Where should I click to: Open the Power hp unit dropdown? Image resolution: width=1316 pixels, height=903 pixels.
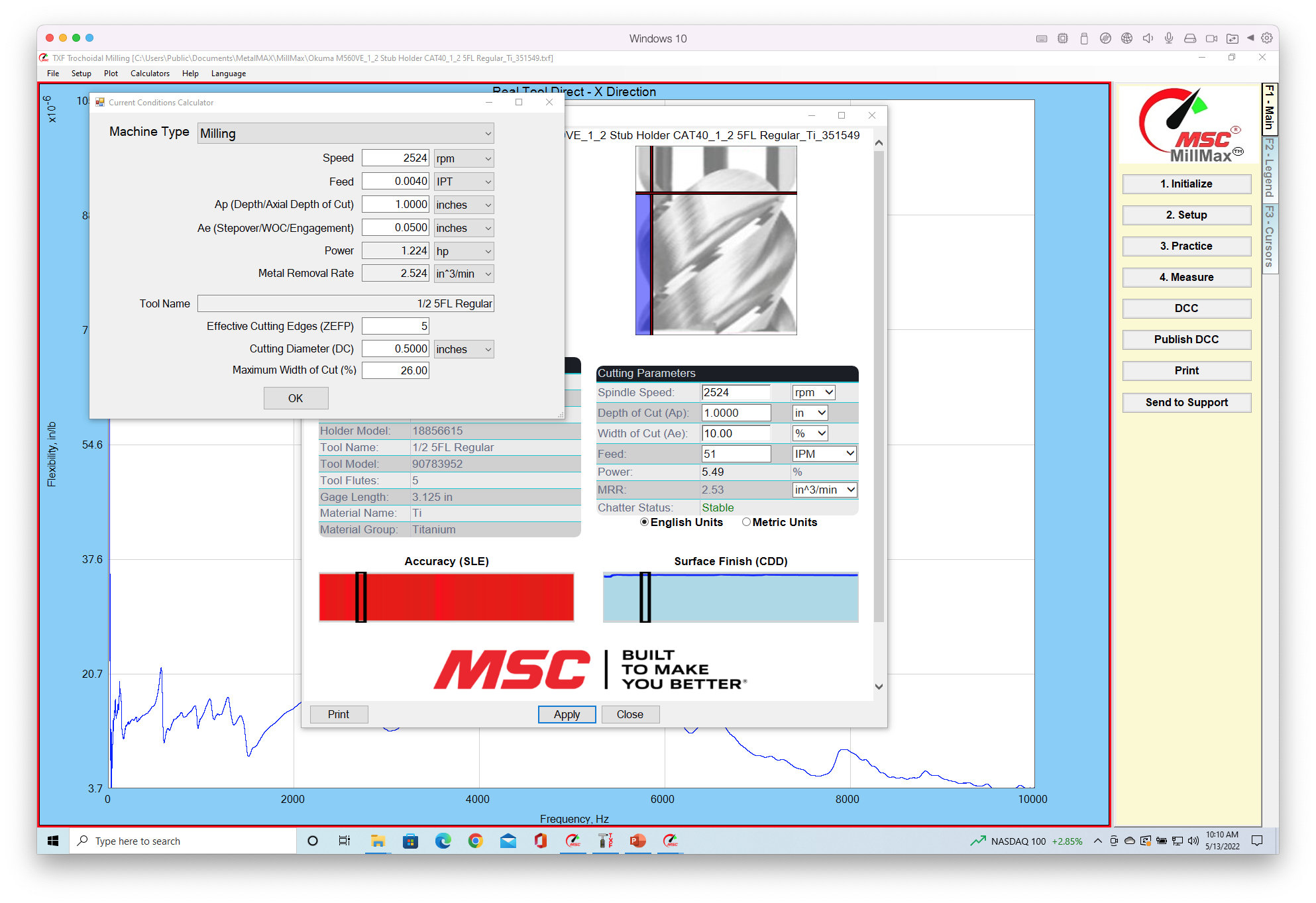pos(464,251)
